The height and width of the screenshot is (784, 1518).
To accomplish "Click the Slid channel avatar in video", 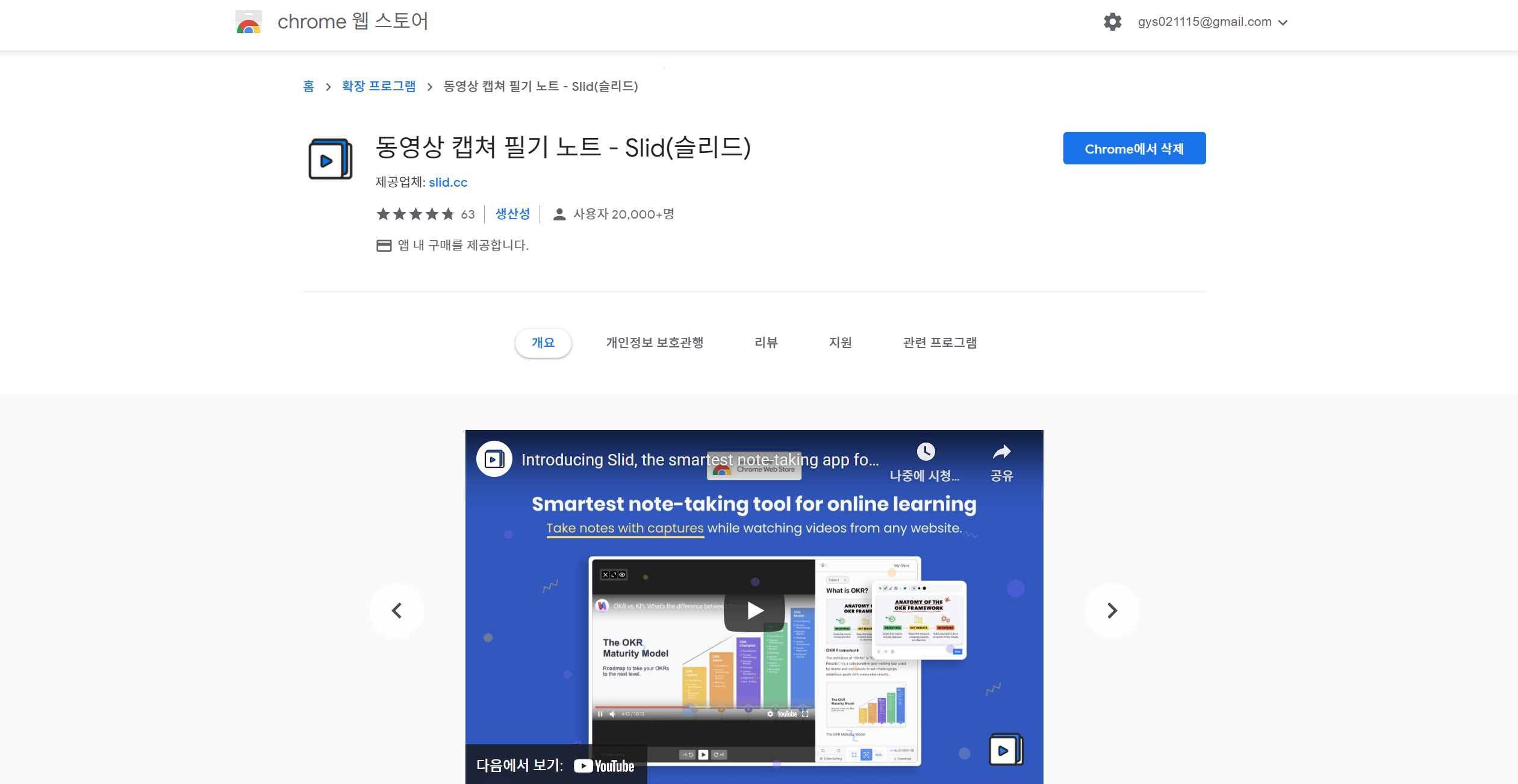I will coord(494,459).
